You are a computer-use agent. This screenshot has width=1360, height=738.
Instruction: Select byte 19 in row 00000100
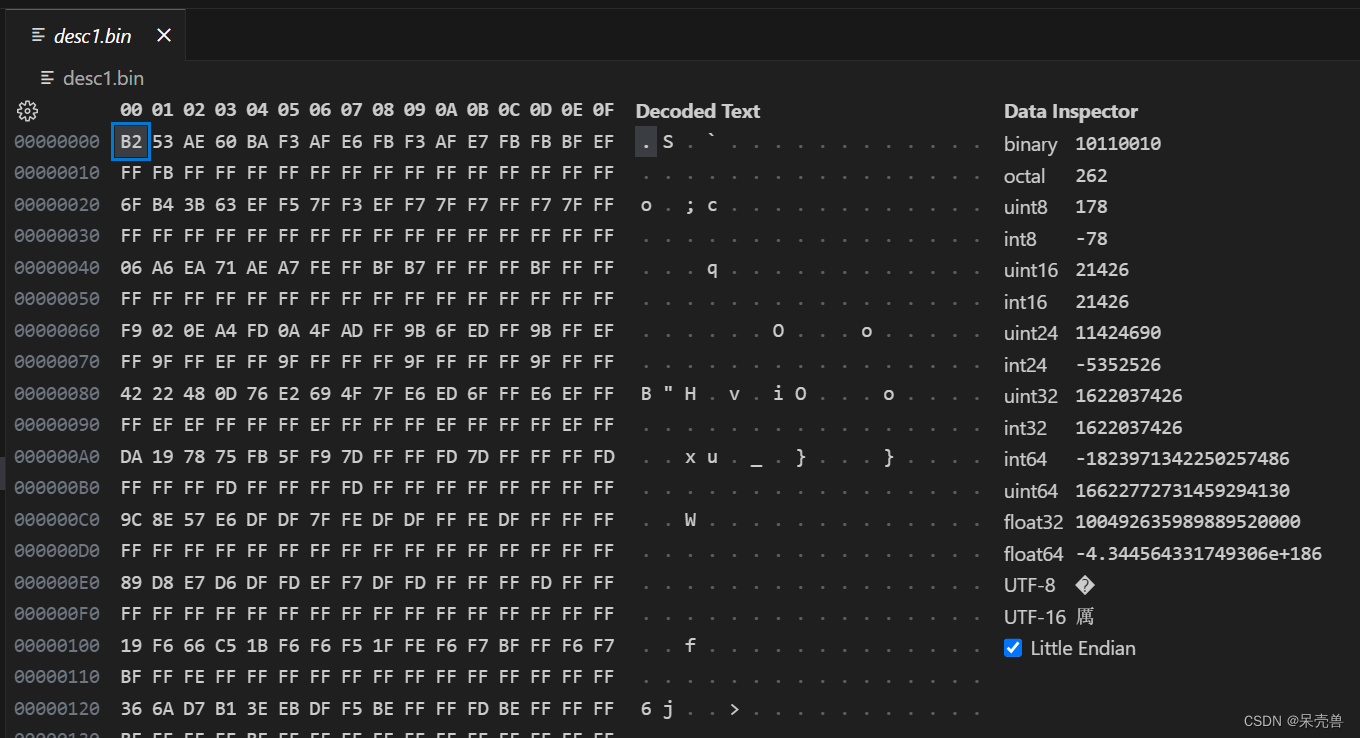(131, 646)
